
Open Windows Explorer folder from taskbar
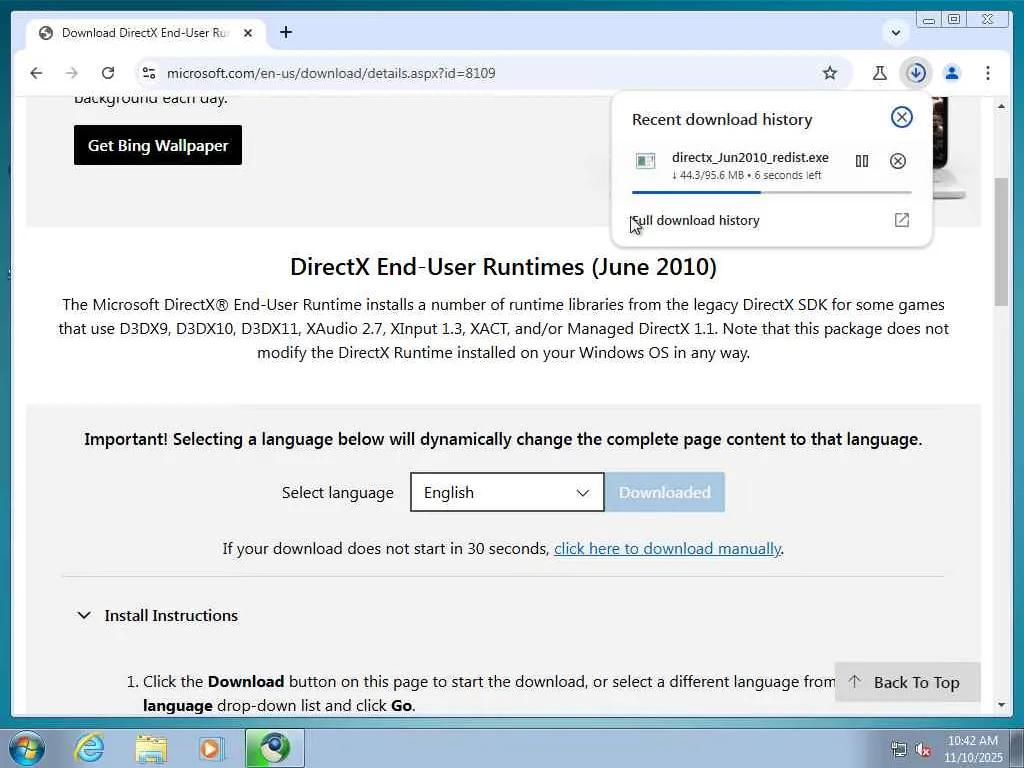(151, 748)
